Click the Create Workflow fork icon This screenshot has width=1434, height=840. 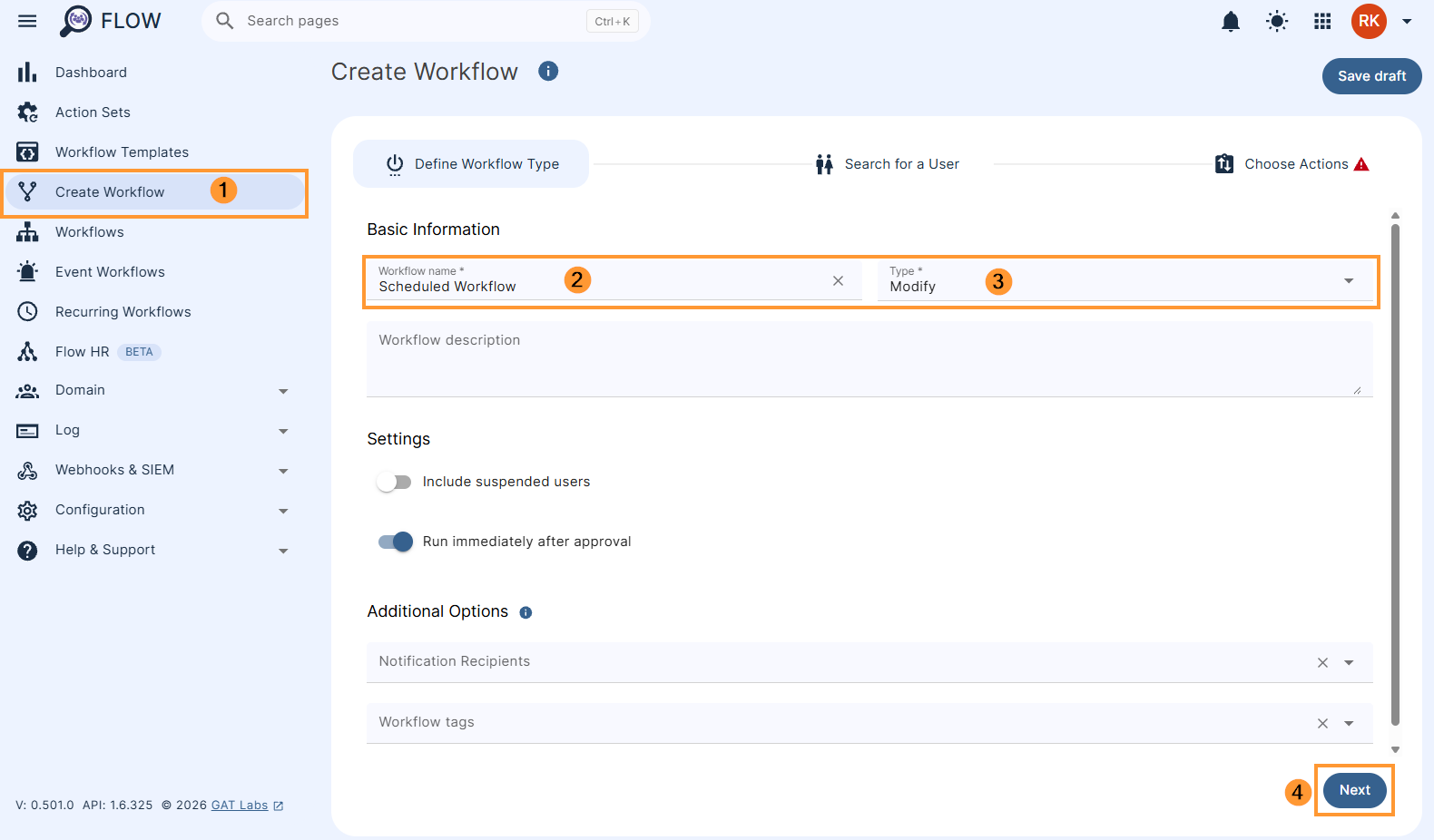[x=27, y=192]
